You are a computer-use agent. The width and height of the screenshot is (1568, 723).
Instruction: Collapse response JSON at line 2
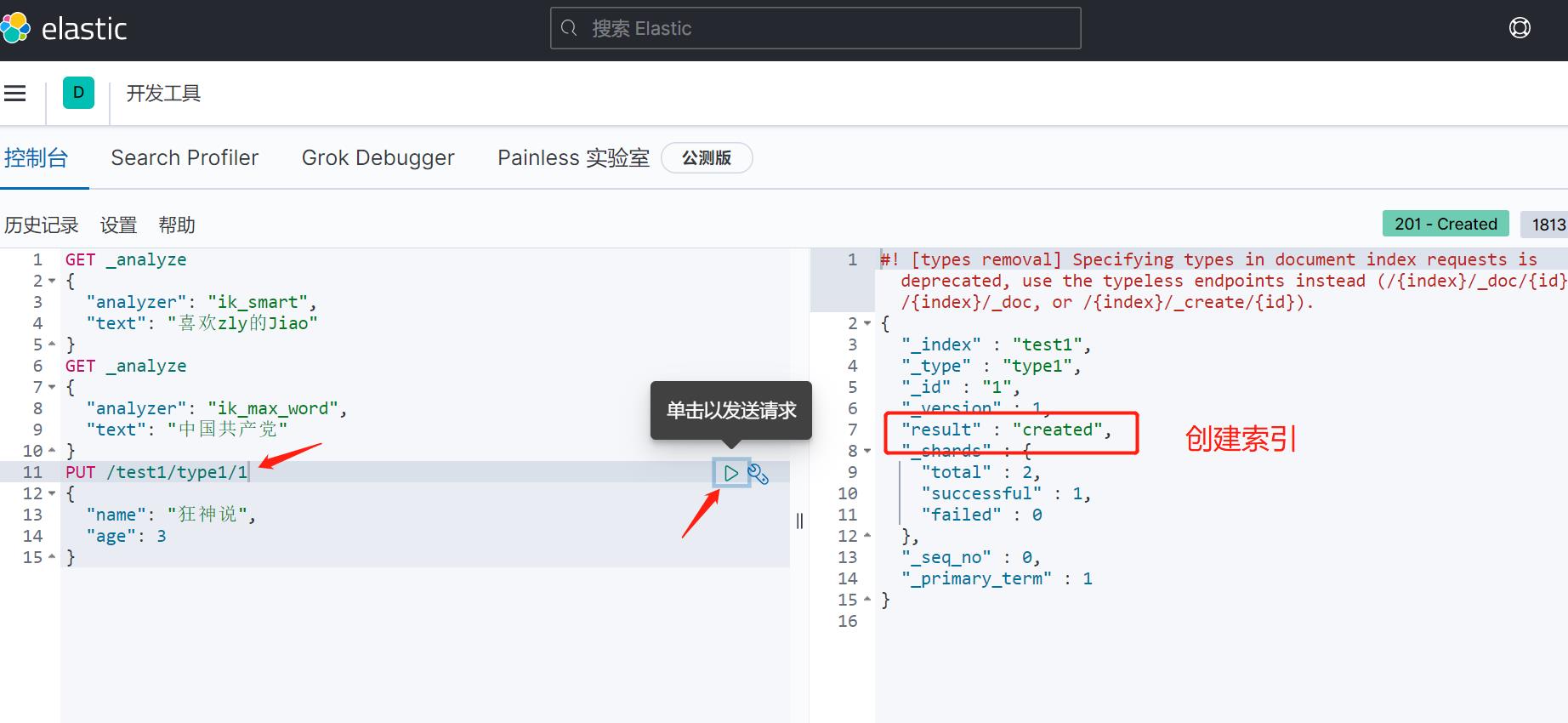(x=866, y=323)
